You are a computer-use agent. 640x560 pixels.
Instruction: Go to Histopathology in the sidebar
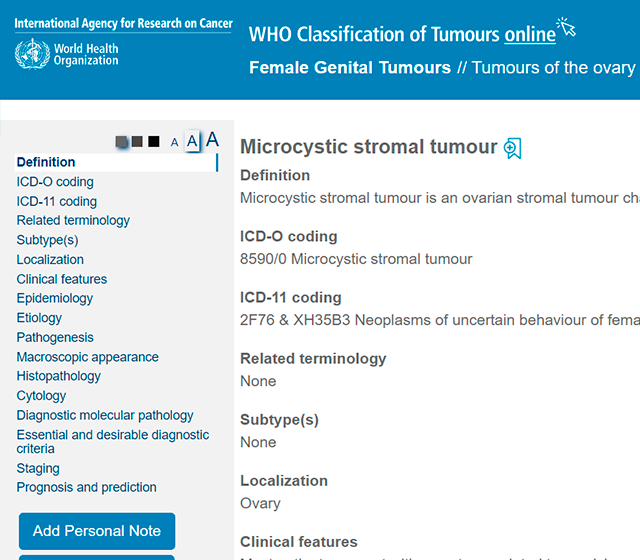pos(58,376)
